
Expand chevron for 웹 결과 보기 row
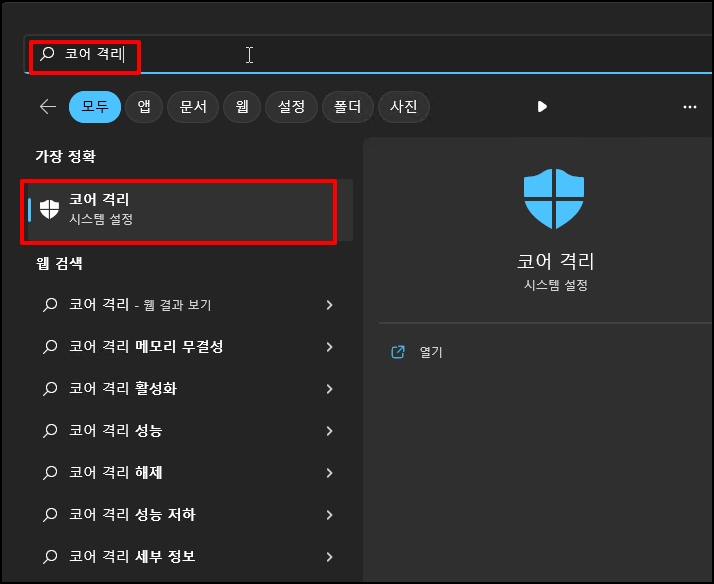329,305
